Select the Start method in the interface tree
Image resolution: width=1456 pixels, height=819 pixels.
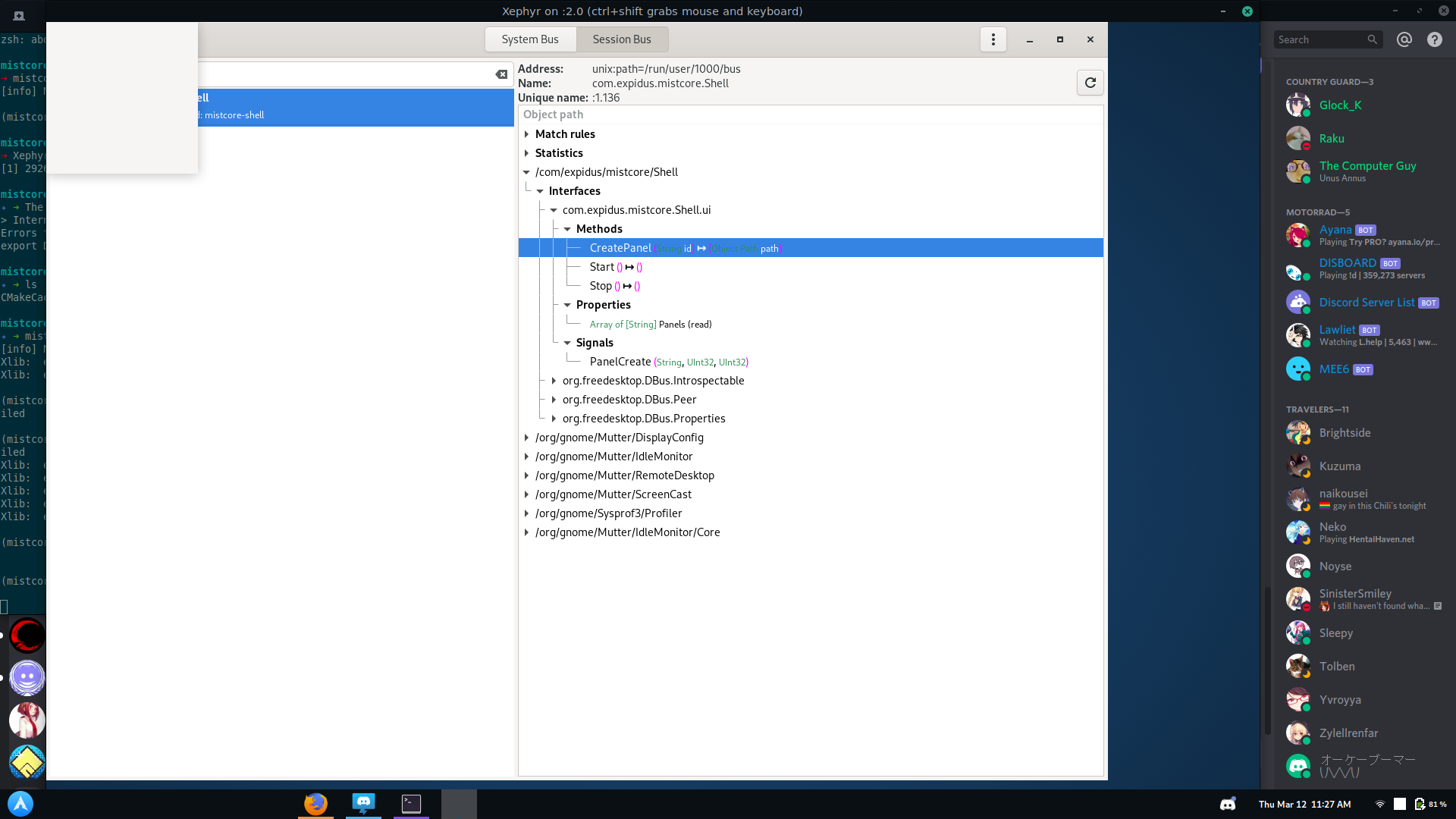pos(601,266)
